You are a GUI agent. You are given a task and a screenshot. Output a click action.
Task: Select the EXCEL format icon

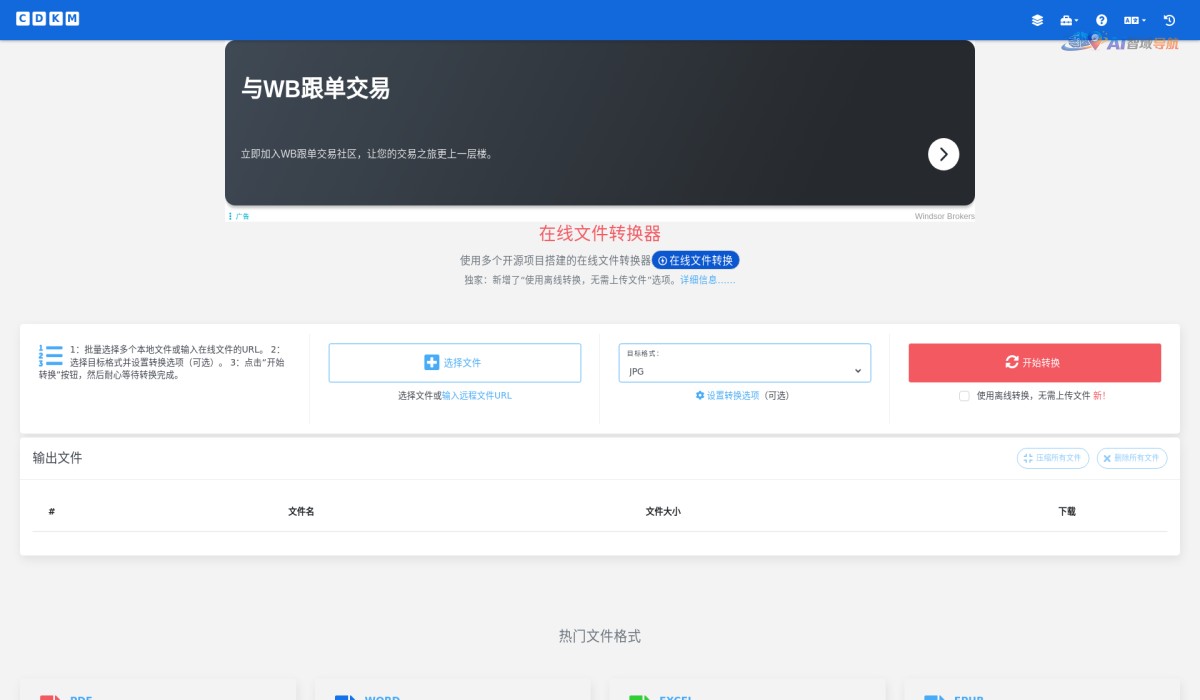pos(641,697)
